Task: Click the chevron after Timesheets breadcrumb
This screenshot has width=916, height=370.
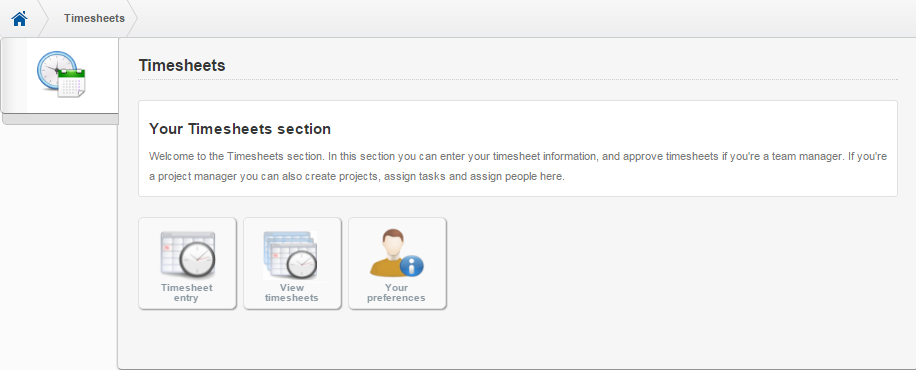Action: 132,19
